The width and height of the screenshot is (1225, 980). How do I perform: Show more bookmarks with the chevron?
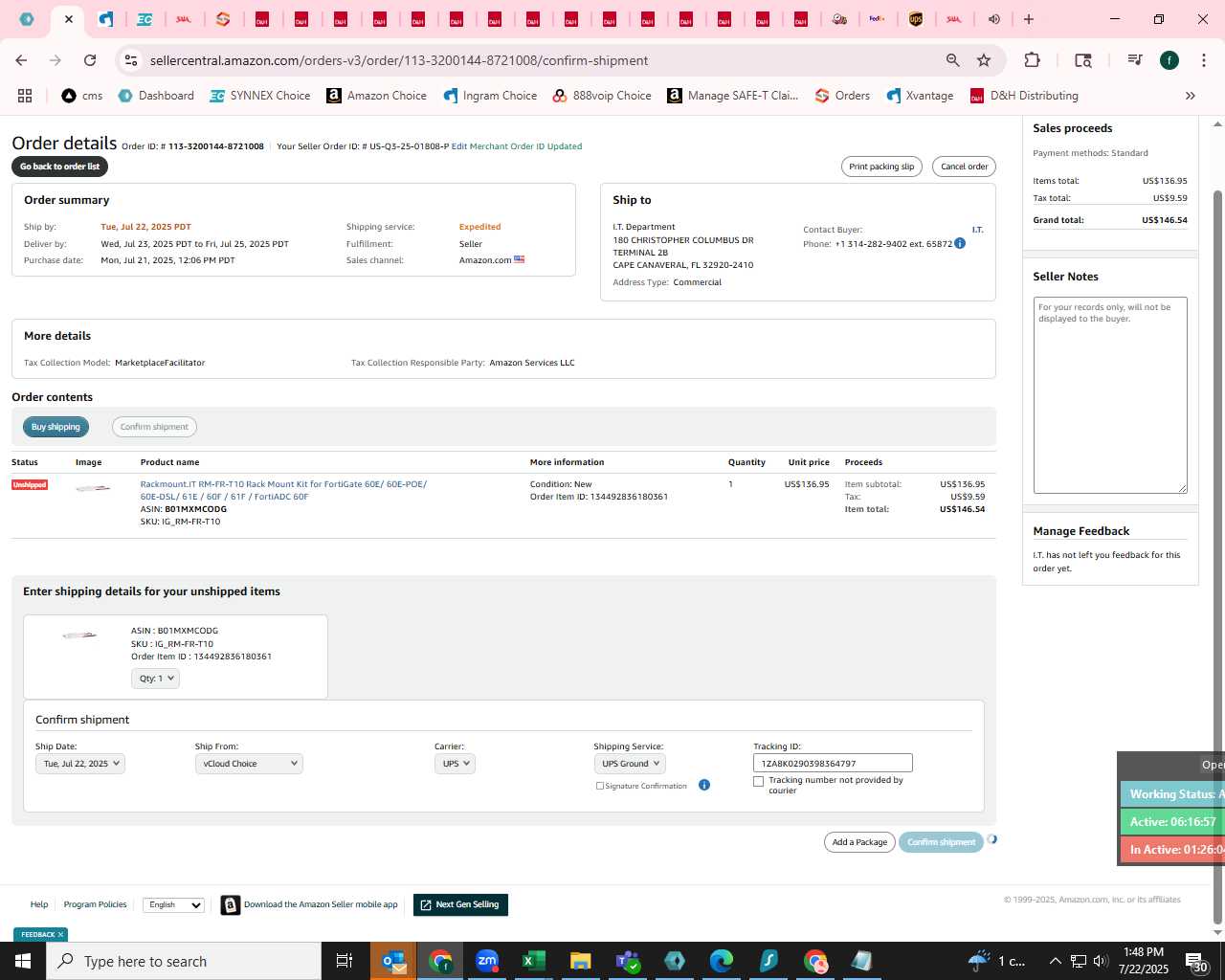(1191, 96)
